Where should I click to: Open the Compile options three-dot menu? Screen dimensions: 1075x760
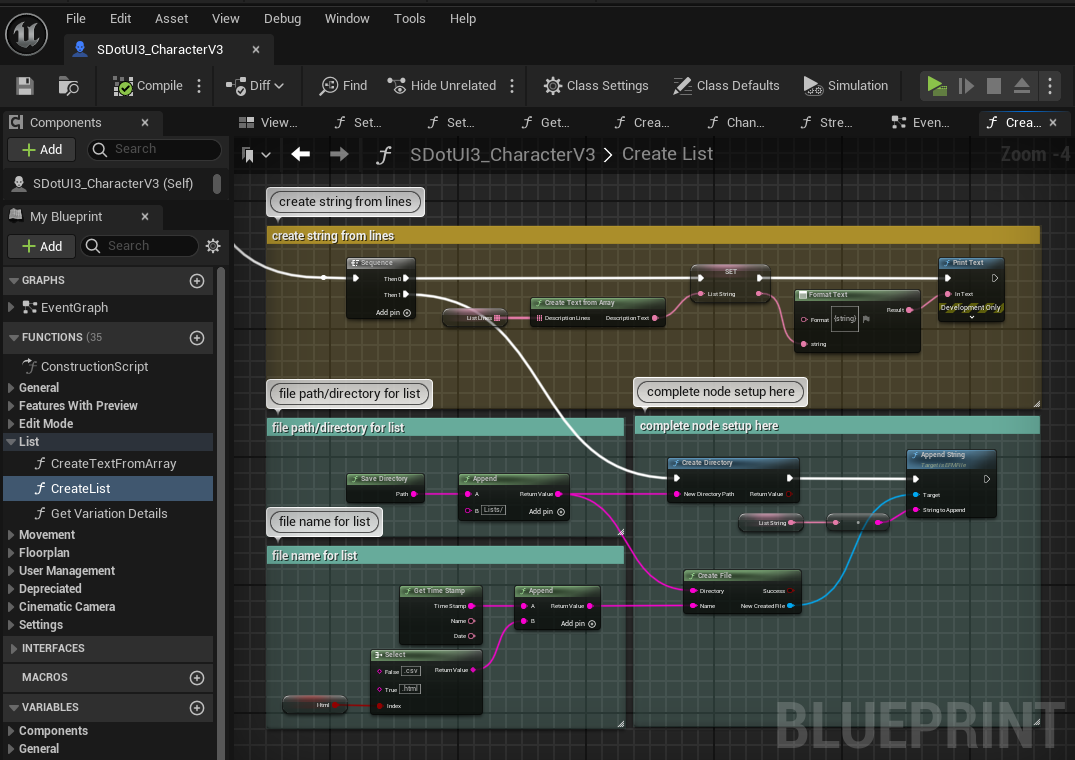pos(200,86)
